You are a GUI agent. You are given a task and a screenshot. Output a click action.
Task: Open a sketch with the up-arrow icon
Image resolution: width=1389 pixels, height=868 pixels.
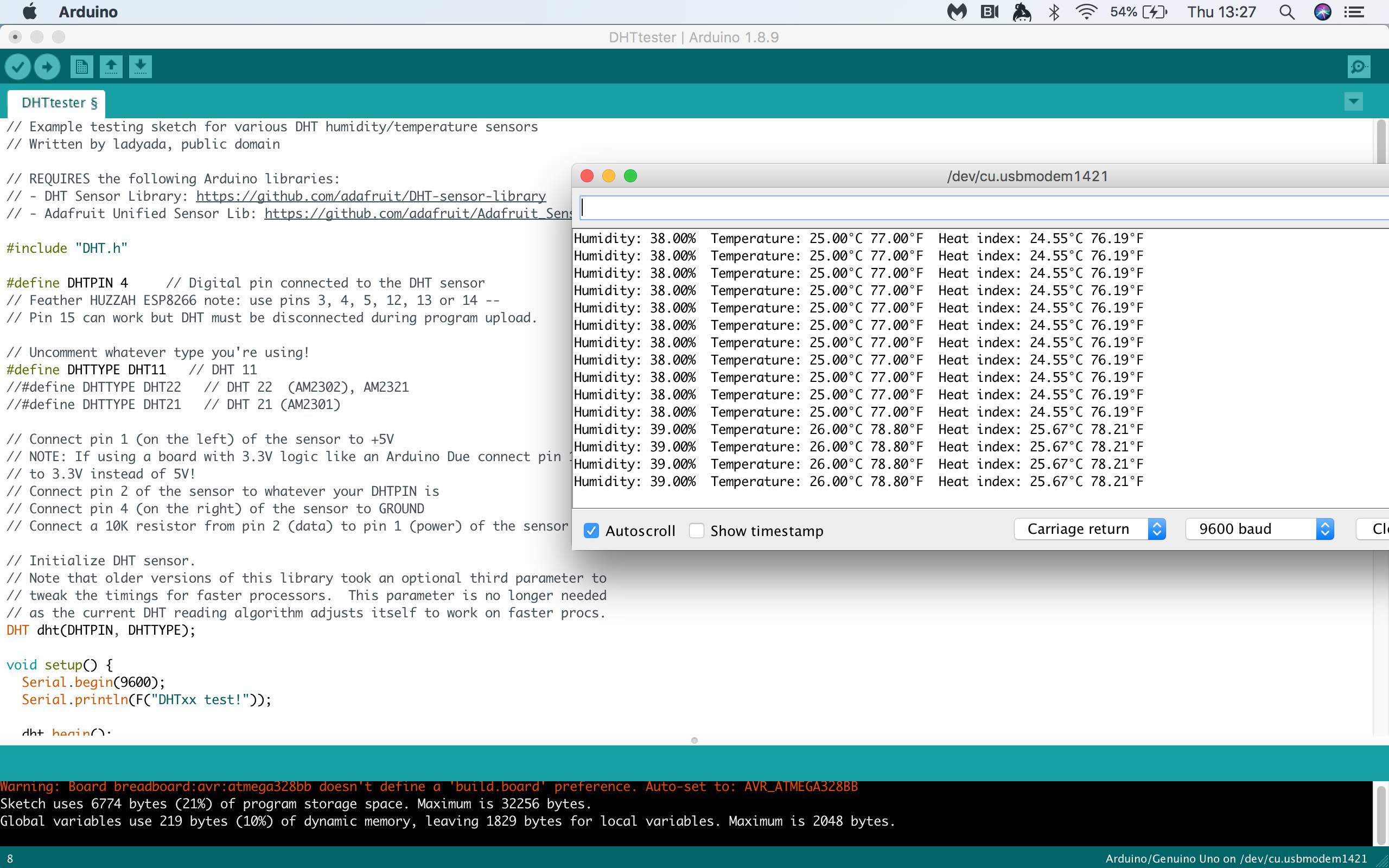pyautogui.click(x=111, y=67)
